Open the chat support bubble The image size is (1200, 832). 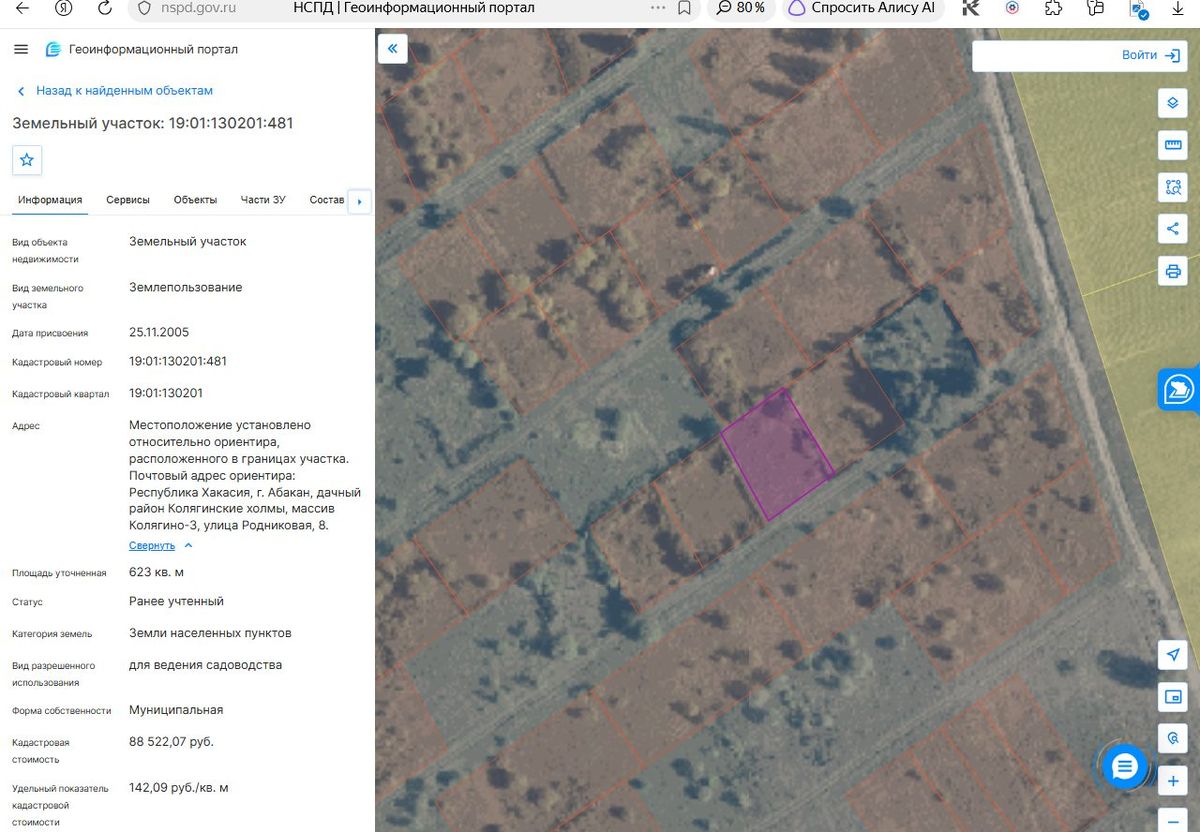(1125, 767)
